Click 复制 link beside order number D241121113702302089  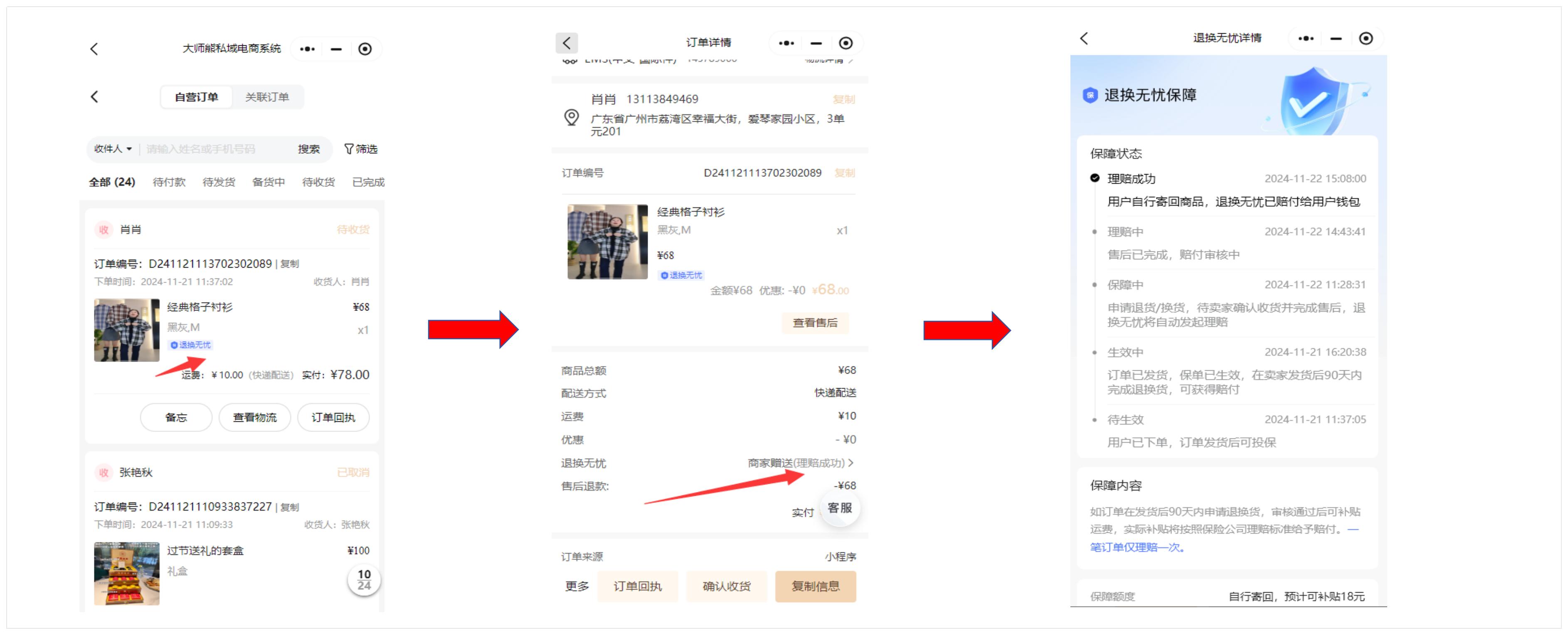coord(290,264)
